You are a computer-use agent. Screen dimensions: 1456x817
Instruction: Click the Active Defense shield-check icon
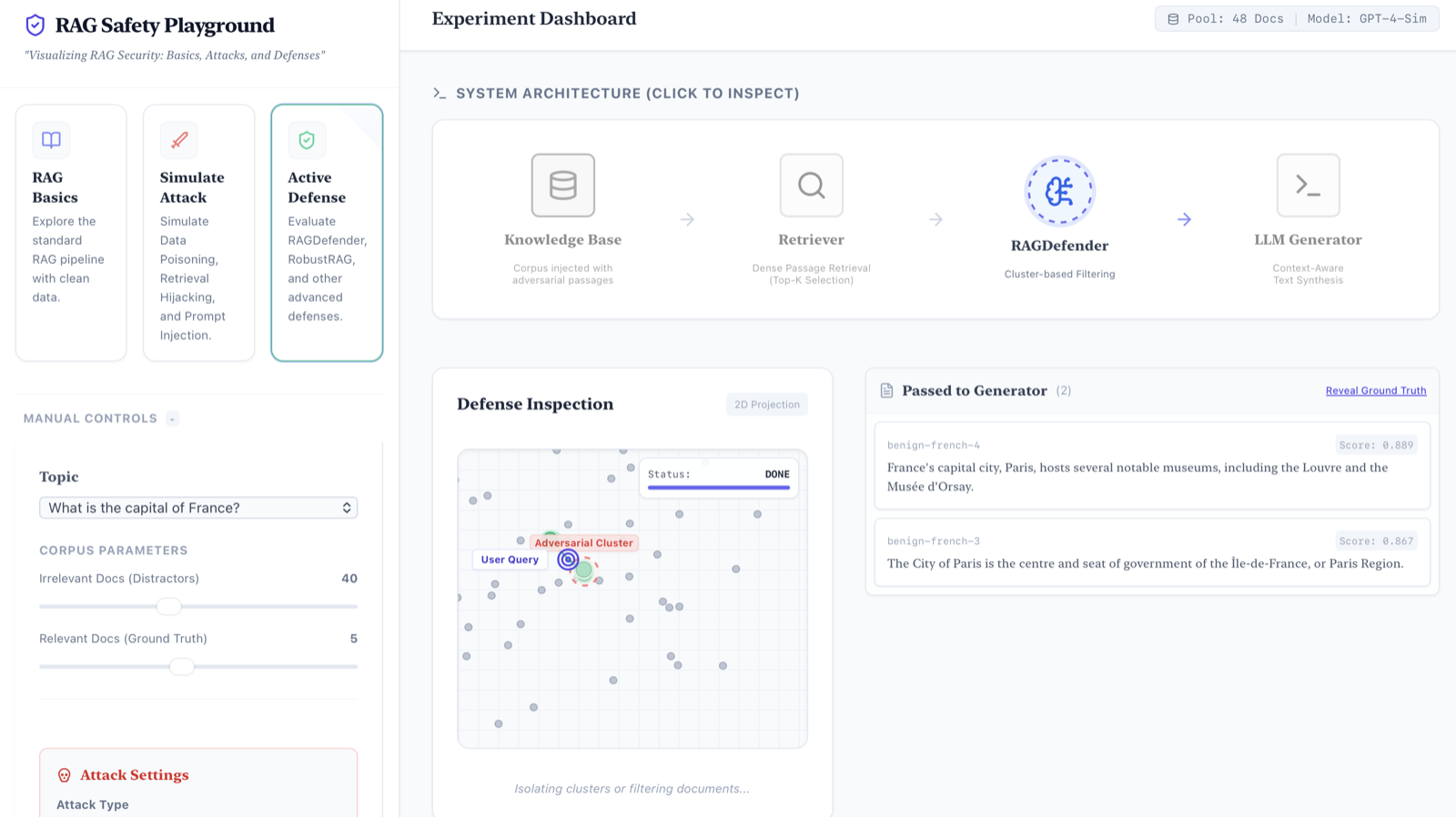coord(307,140)
